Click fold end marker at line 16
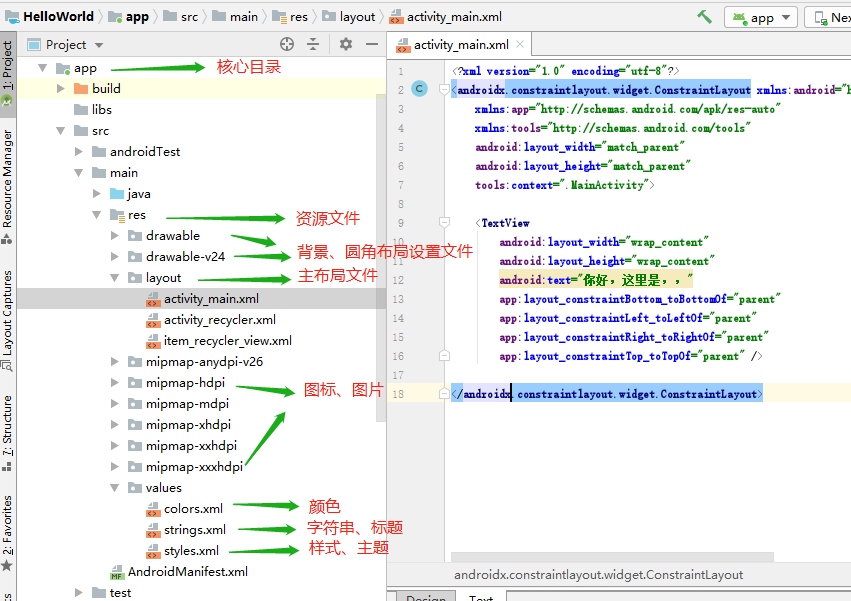Image resolution: width=851 pixels, height=601 pixels. tap(444, 356)
